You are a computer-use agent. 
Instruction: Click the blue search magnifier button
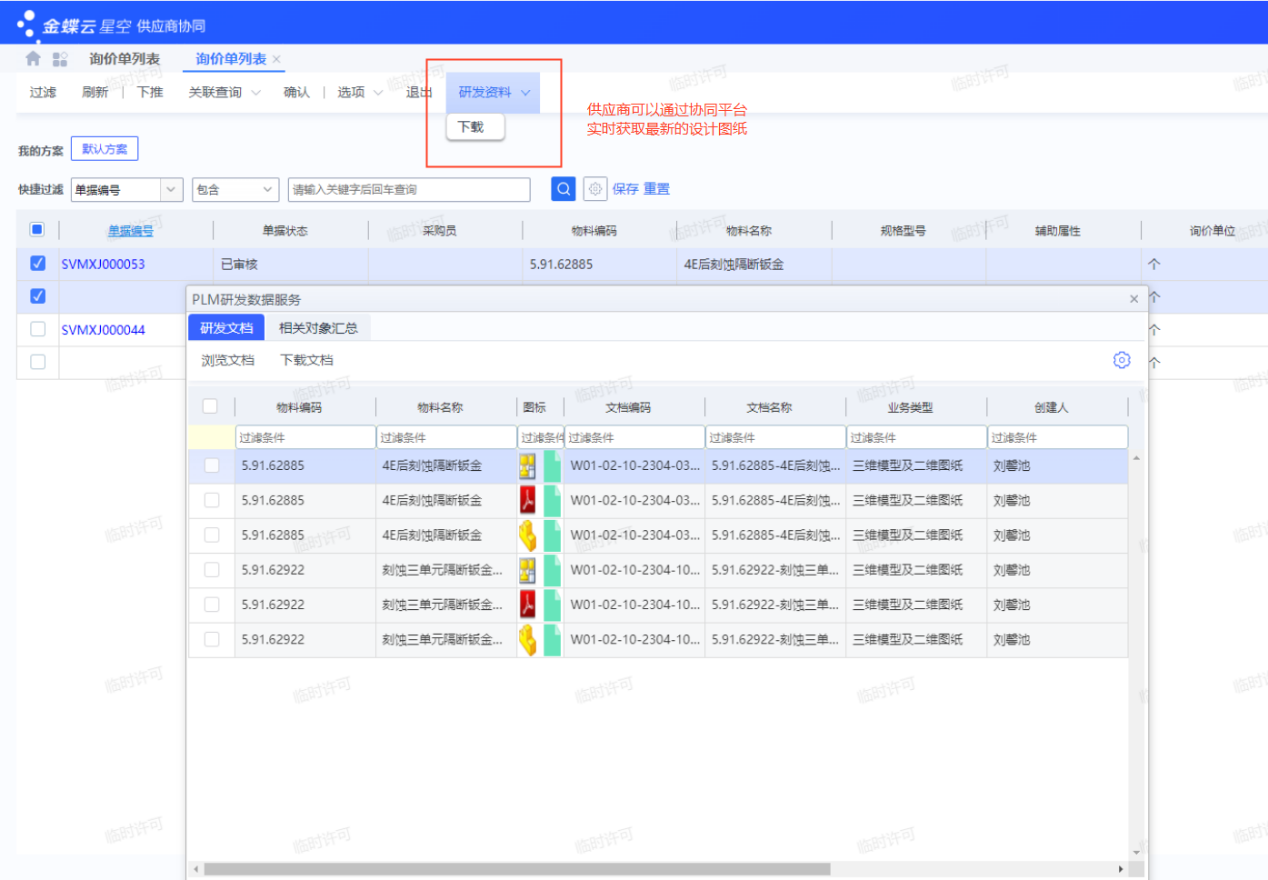tap(563, 189)
